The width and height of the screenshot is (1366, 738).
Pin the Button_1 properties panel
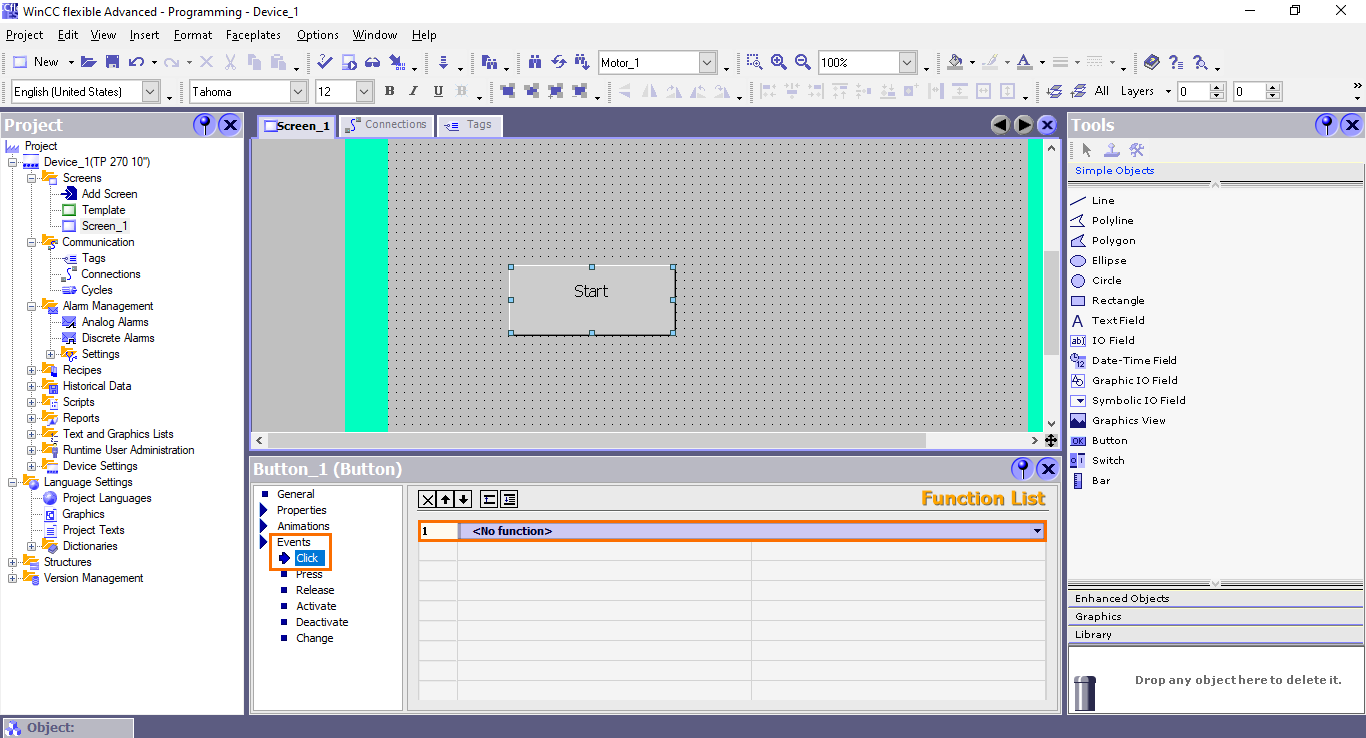1022,469
